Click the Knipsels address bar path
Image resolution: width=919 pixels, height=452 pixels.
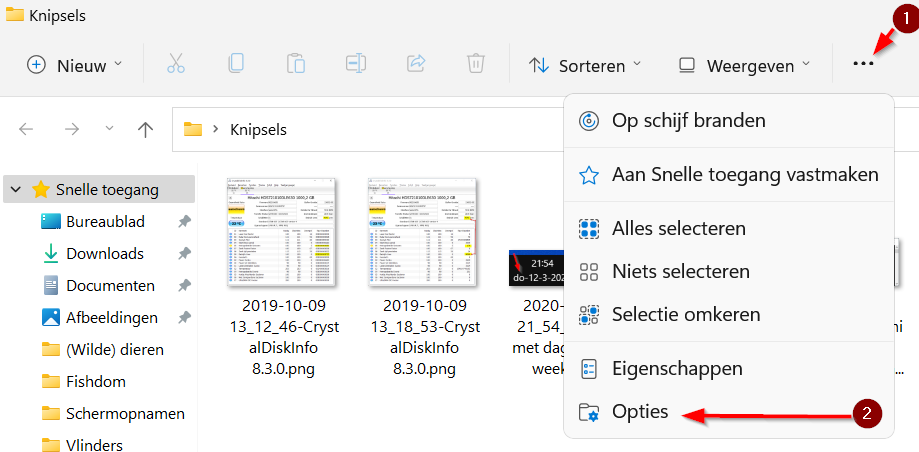[x=258, y=130]
